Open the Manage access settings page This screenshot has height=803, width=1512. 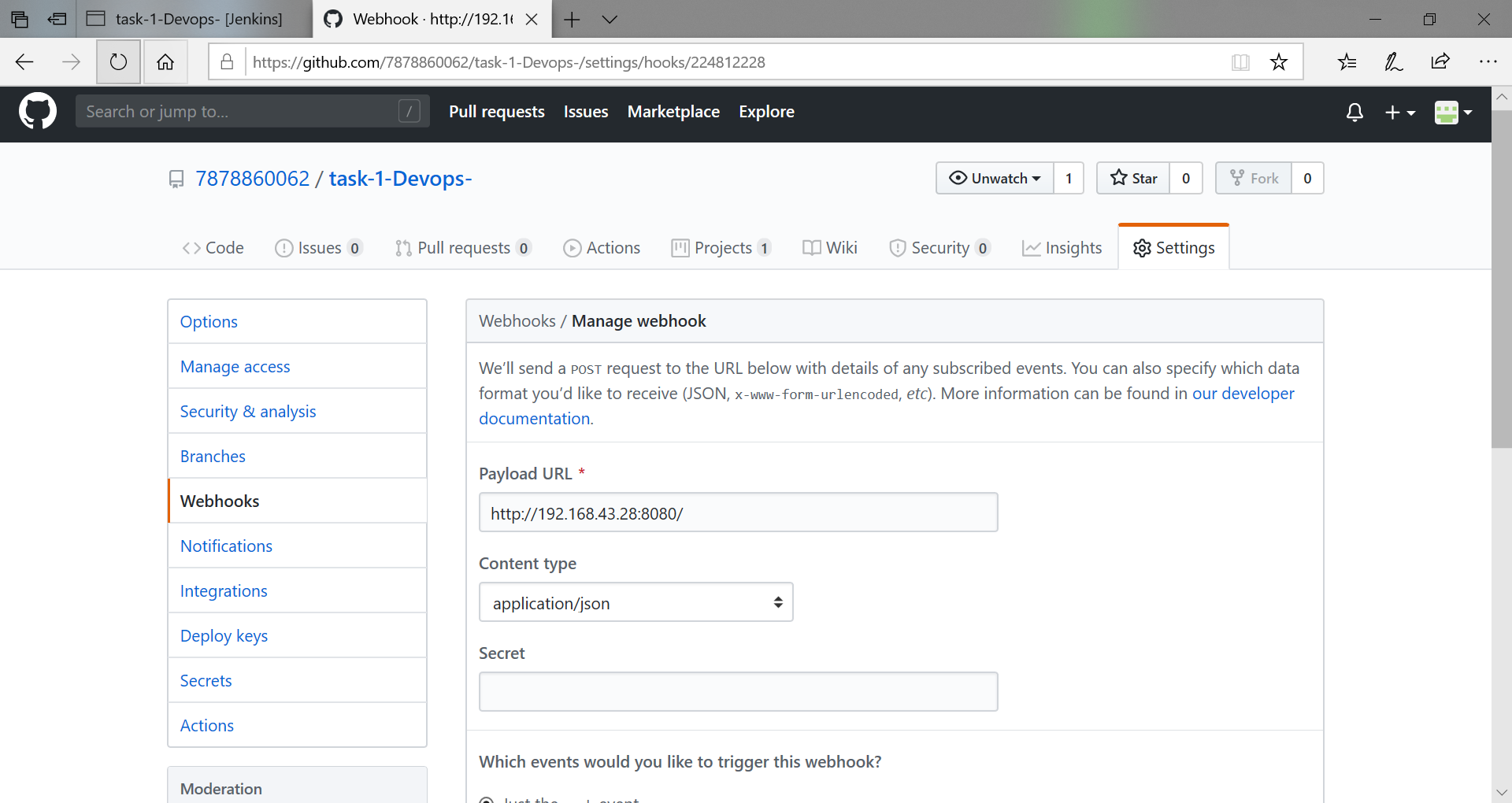[x=297, y=366]
